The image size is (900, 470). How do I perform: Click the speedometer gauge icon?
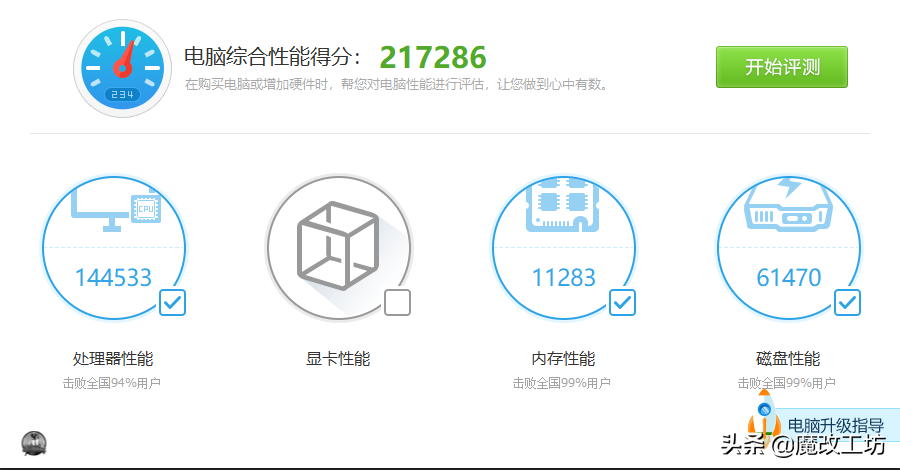(x=122, y=68)
